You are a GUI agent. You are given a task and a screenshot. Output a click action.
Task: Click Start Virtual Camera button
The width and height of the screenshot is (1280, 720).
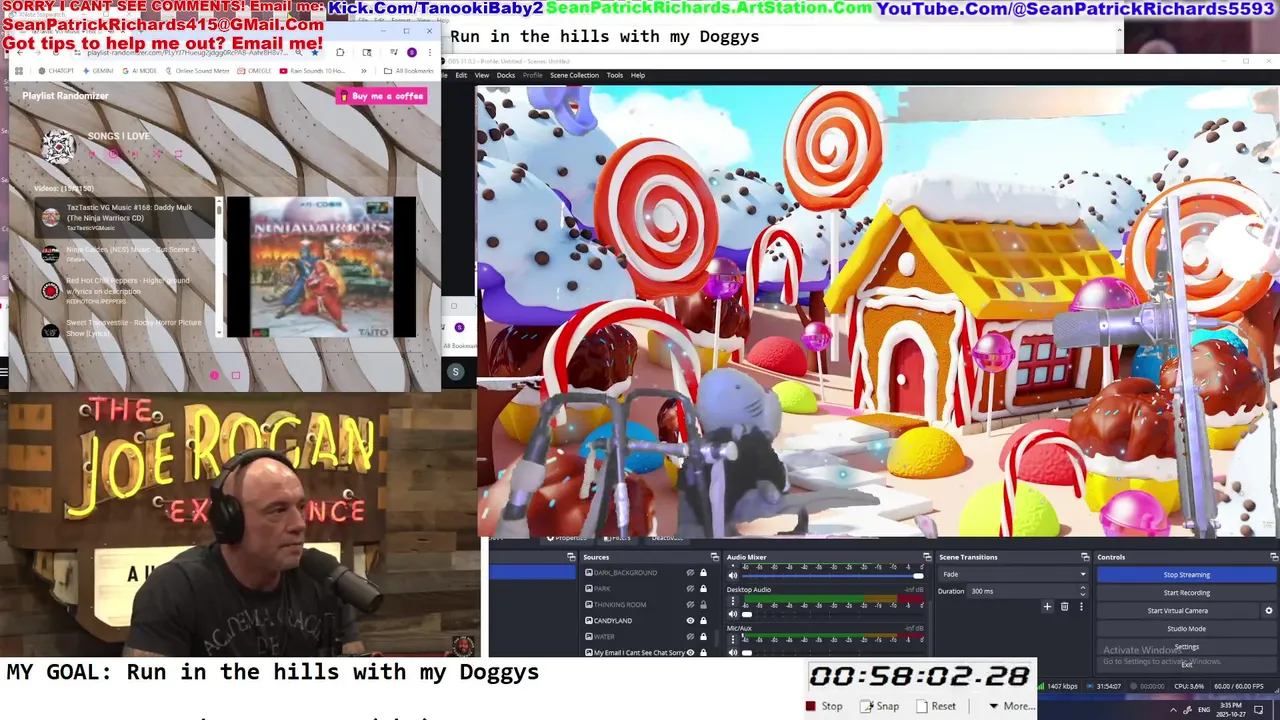pyautogui.click(x=1178, y=611)
